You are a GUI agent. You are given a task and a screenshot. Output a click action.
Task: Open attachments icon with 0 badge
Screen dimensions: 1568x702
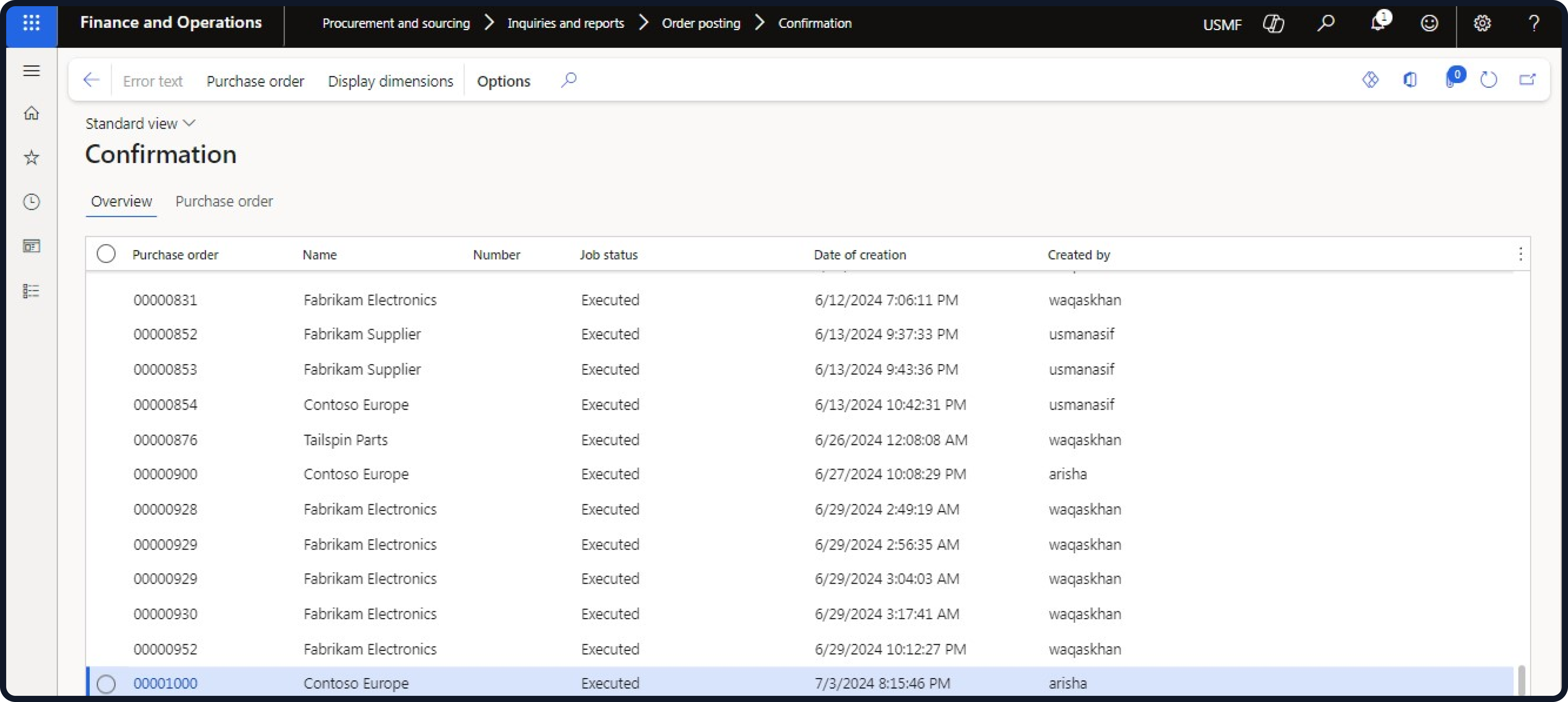(1454, 78)
